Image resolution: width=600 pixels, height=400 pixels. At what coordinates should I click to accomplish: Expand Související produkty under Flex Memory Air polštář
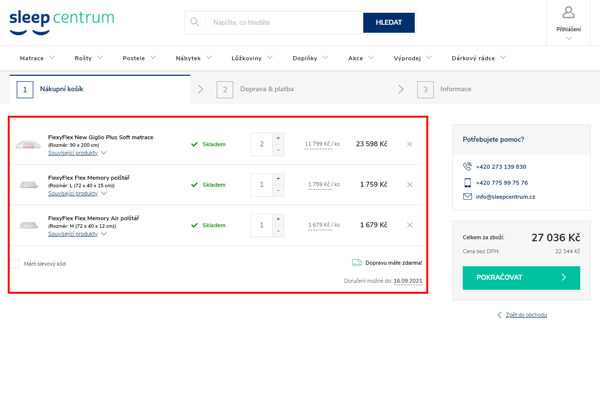click(77, 234)
